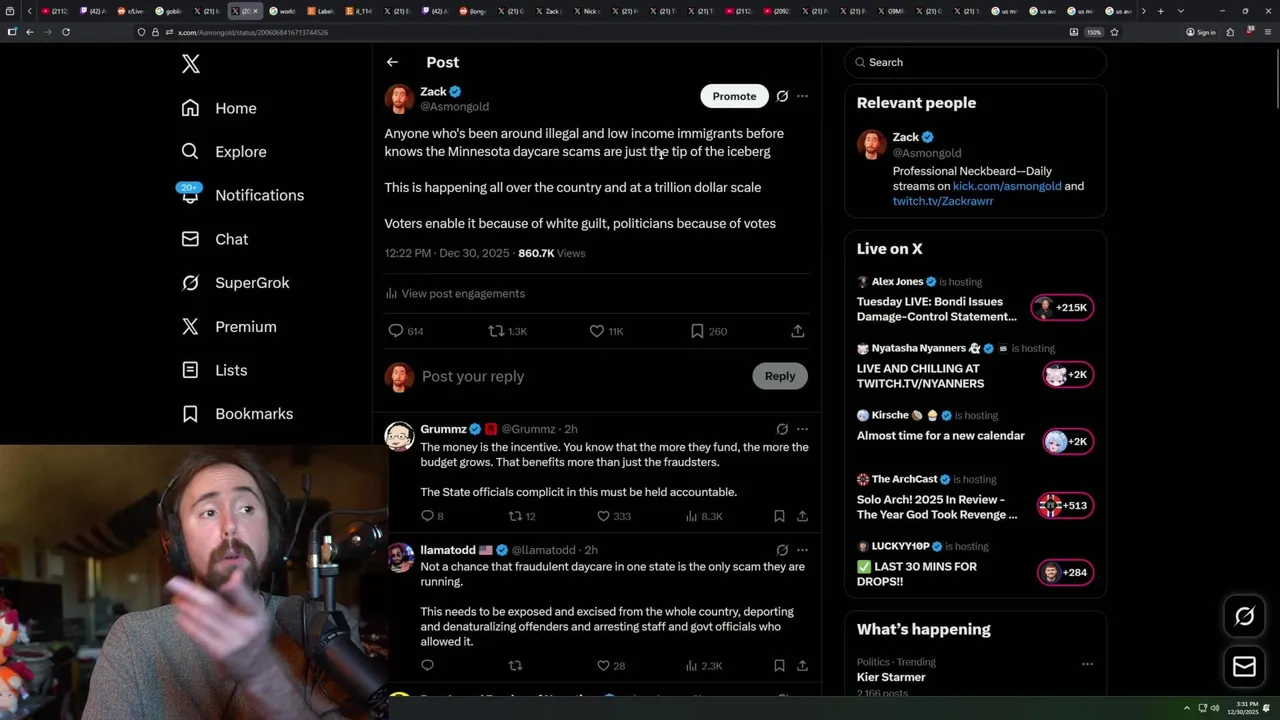Screen dimensions: 1280x720
Task: Open the twitch.tv/Zackrawrr link
Action: click(943, 201)
